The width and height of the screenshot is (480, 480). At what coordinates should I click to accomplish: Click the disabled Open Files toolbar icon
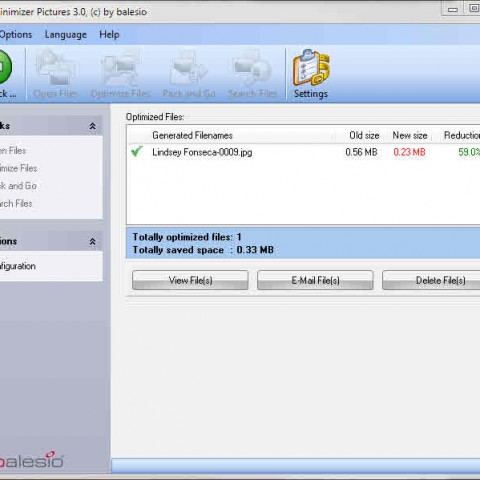point(55,68)
